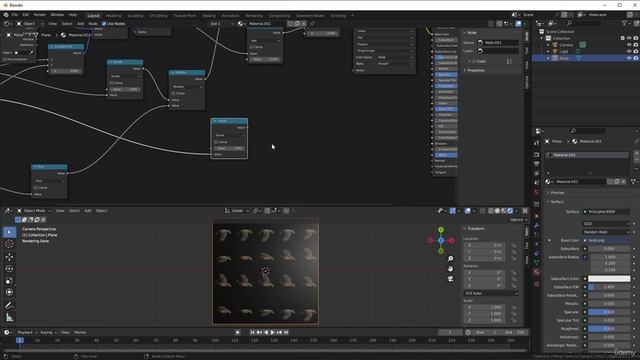Click the Subsurface Color white swatch
Viewport: 640px width, 360px height.
tap(609, 278)
